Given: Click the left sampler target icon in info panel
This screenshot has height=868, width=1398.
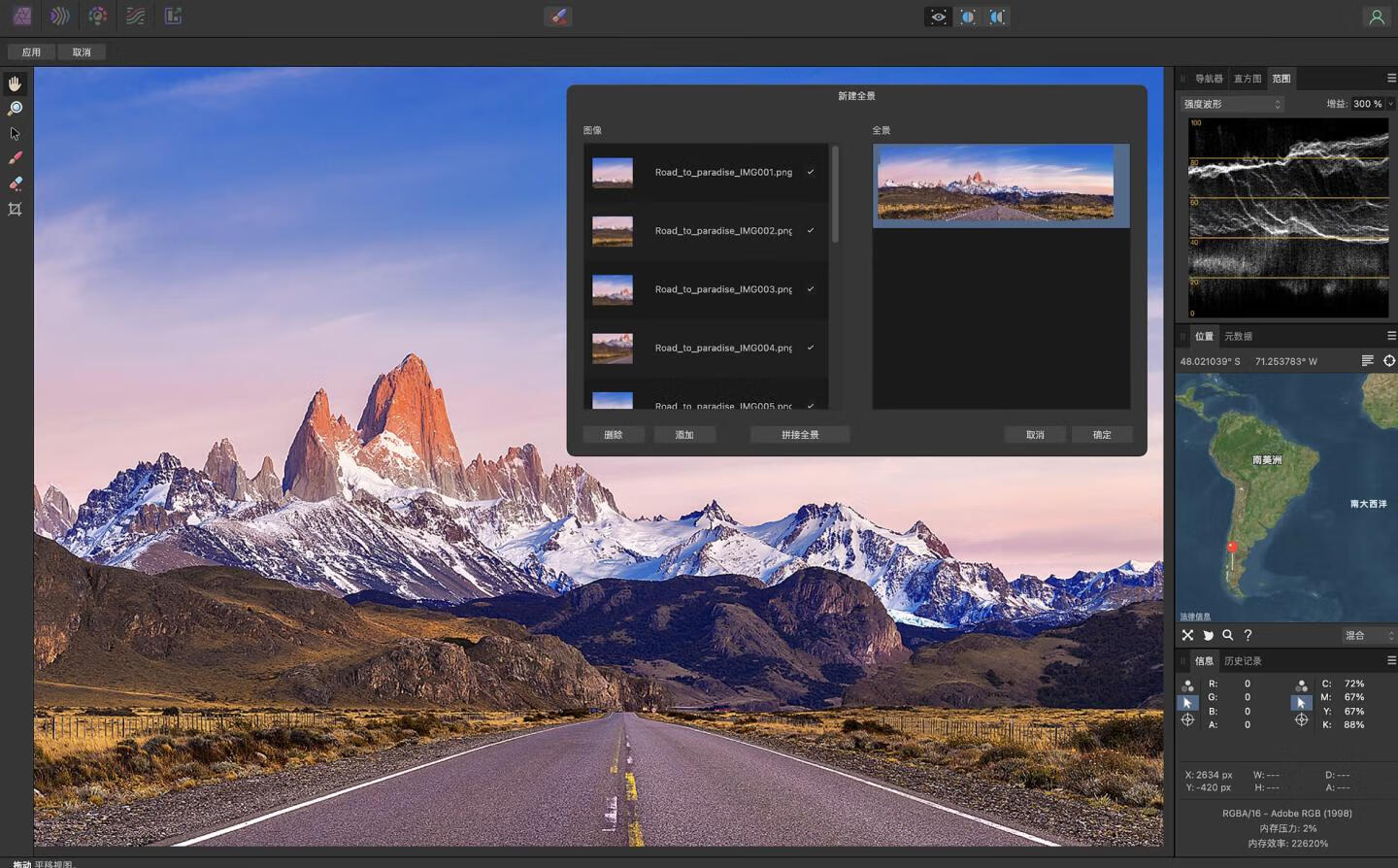Looking at the screenshot, I should (x=1187, y=719).
